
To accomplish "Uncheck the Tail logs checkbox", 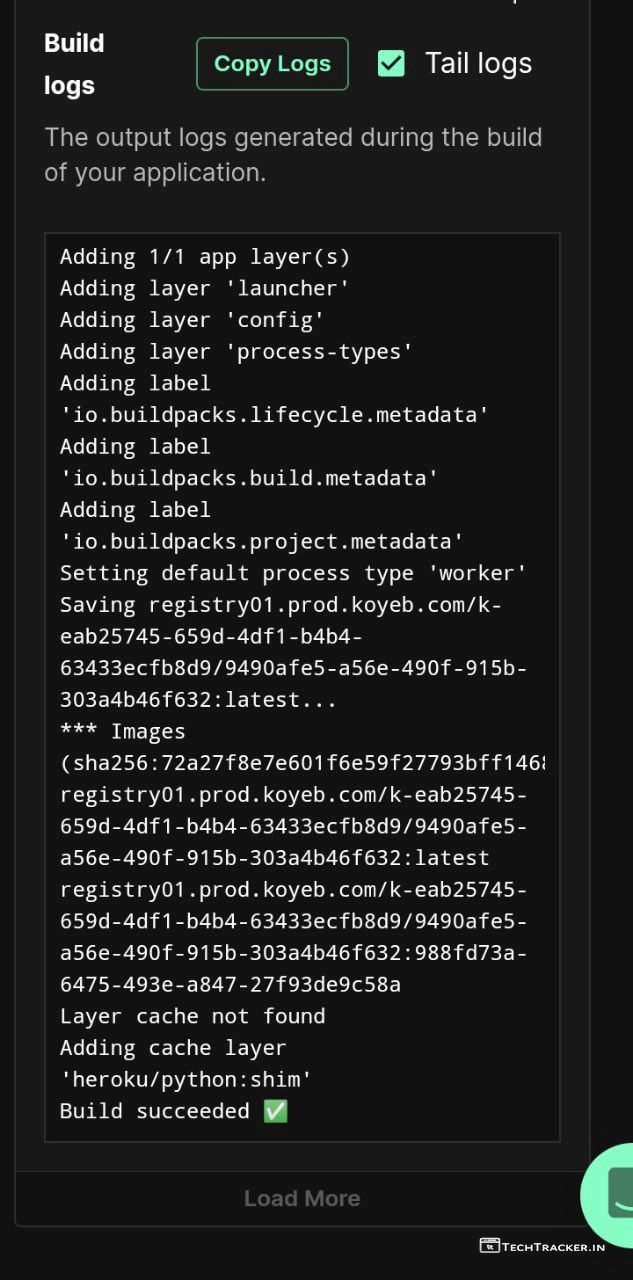I will tap(391, 64).
